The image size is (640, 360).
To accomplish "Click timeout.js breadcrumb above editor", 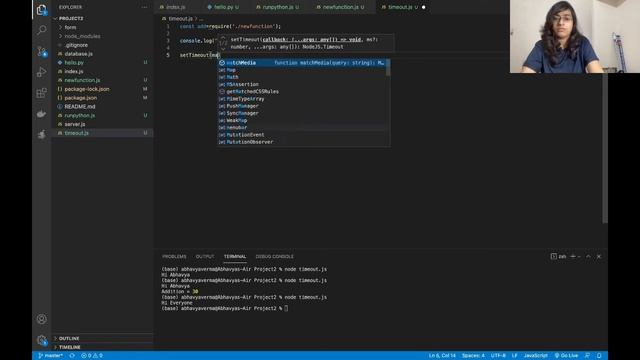I will pos(180,19).
